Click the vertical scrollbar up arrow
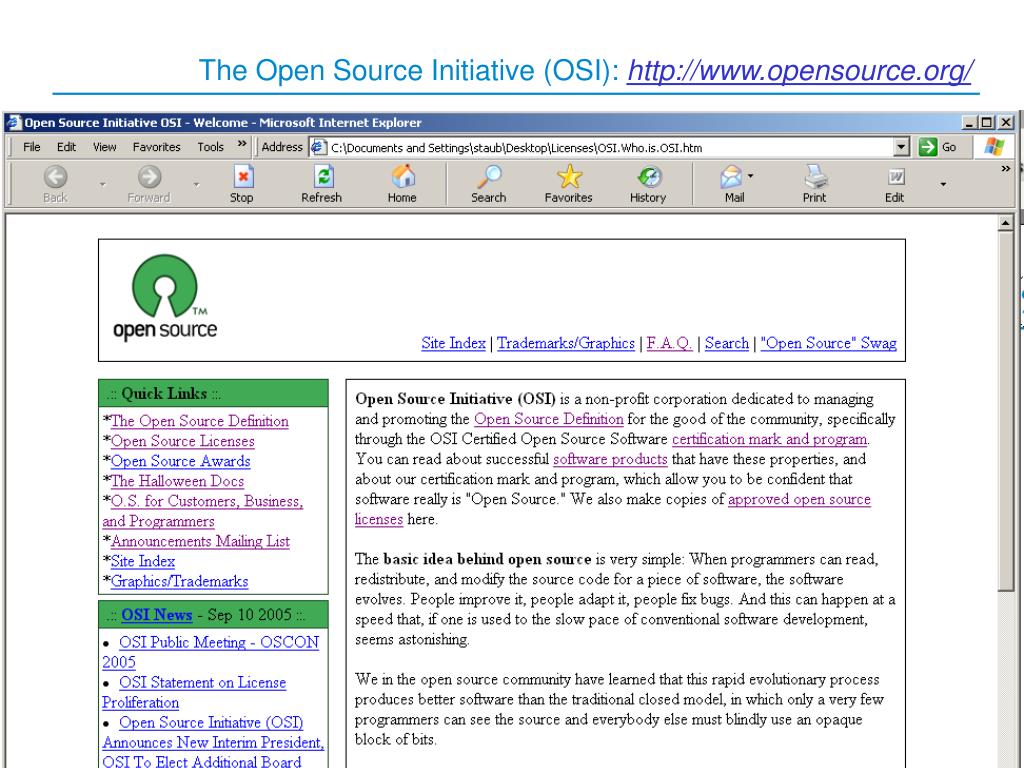The width and height of the screenshot is (1024, 768). [1005, 223]
